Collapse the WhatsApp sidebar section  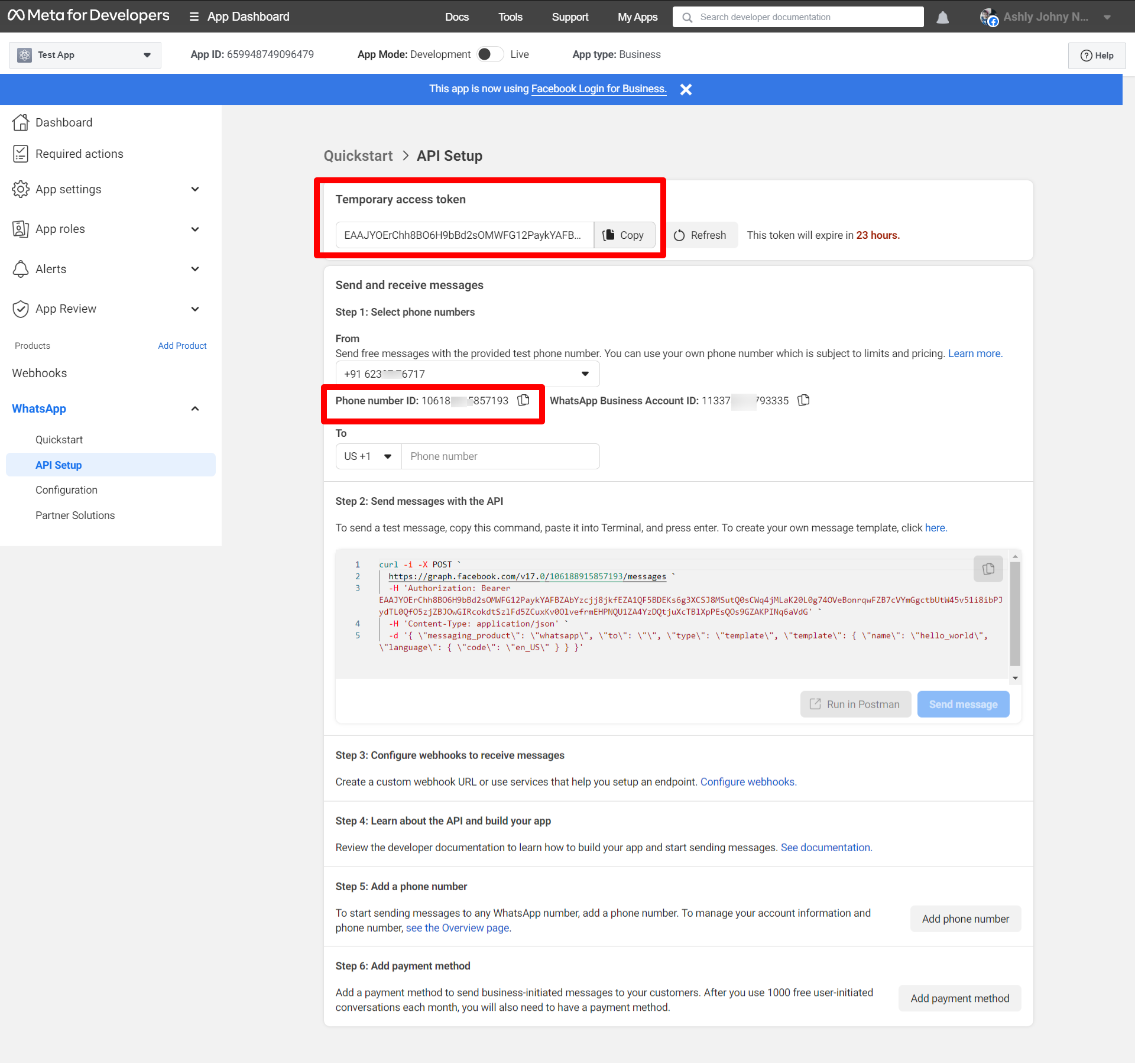pyautogui.click(x=195, y=408)
